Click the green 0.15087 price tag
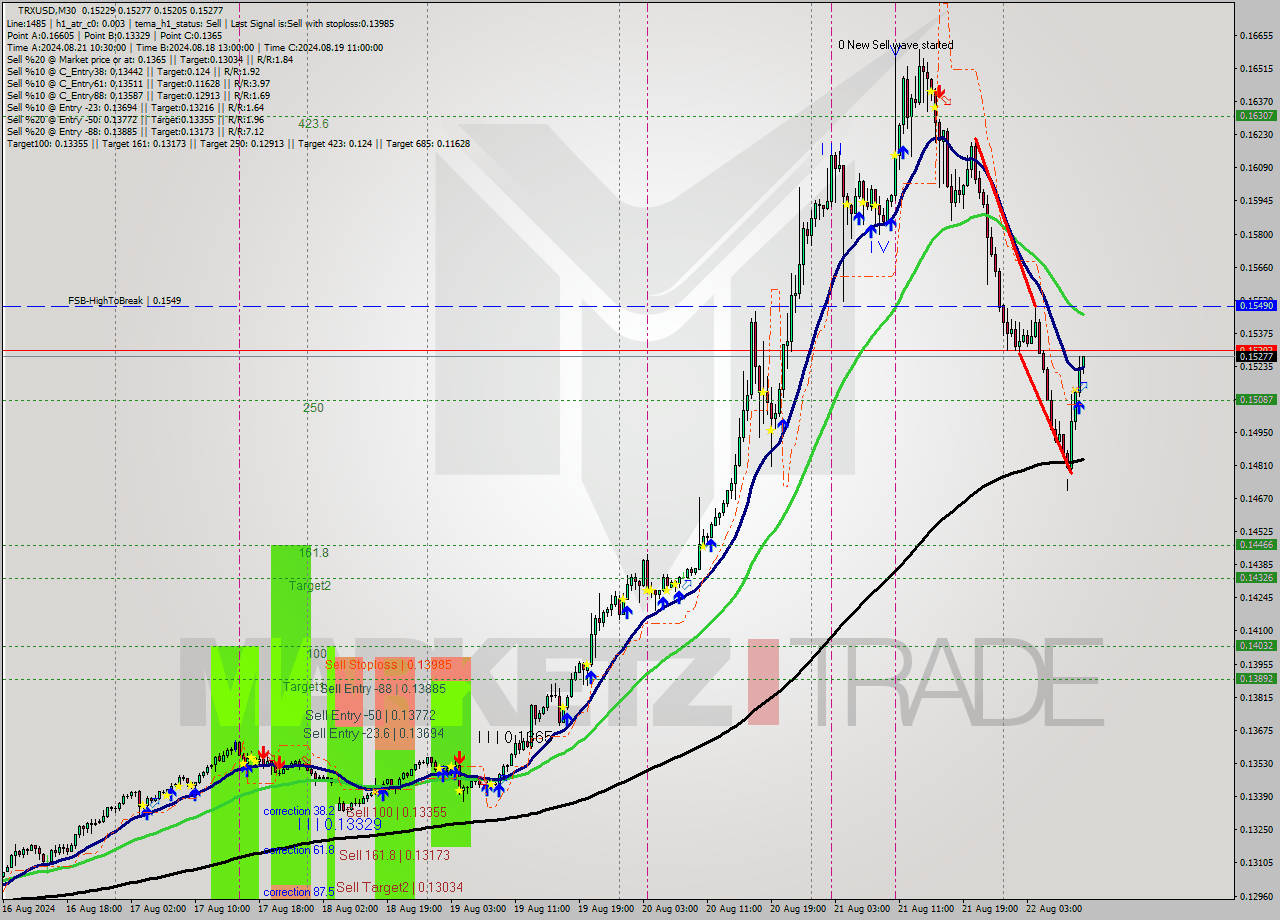The height and width of the screenshot is (920, 1280). [x=1256, y=399]
